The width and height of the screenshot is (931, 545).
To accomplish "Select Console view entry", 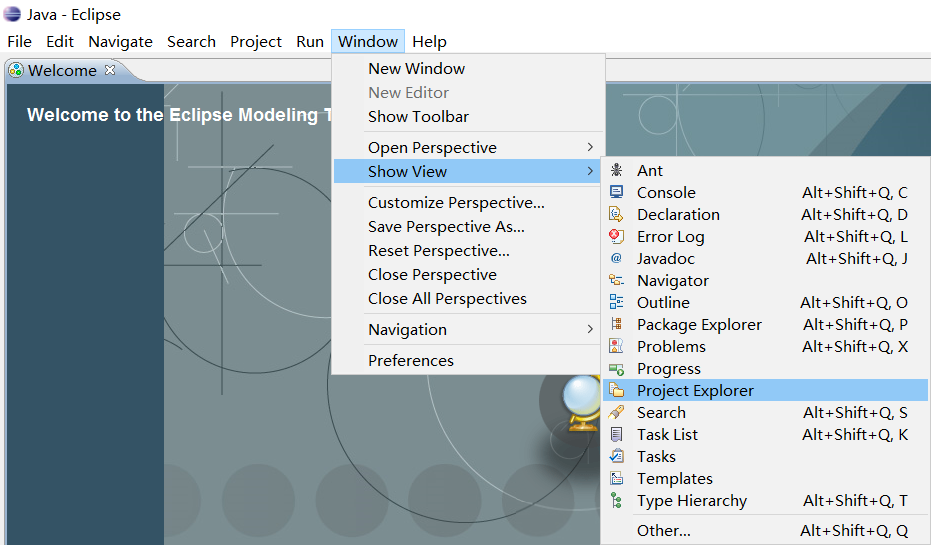I will (766, 192).
